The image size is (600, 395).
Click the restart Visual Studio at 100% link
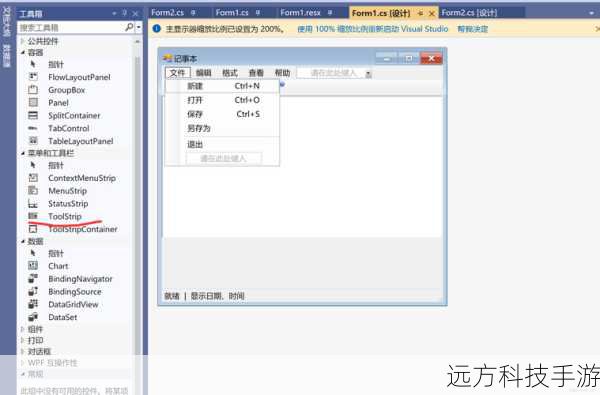pyautogui.click(x=373, y=29)
